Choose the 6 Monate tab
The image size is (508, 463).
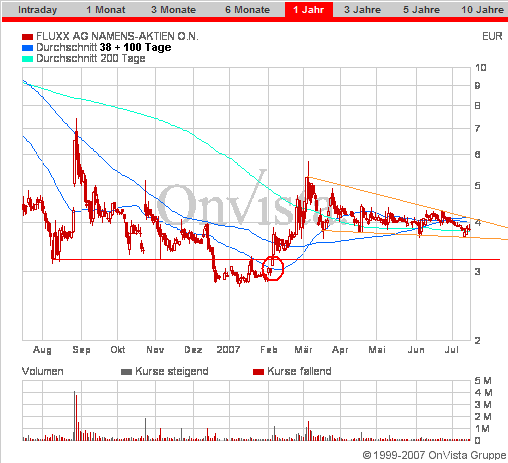[x=247, y=10]
